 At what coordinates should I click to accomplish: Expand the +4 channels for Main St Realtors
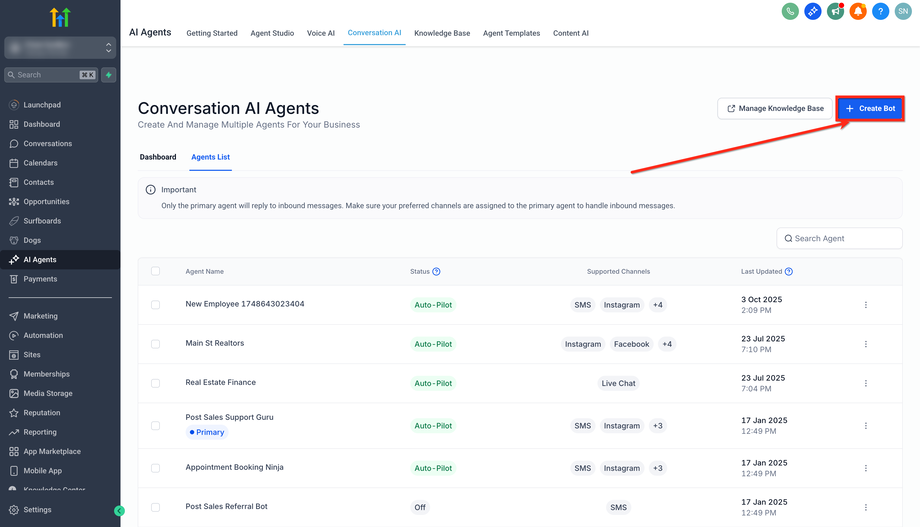[x=667, y=344]
